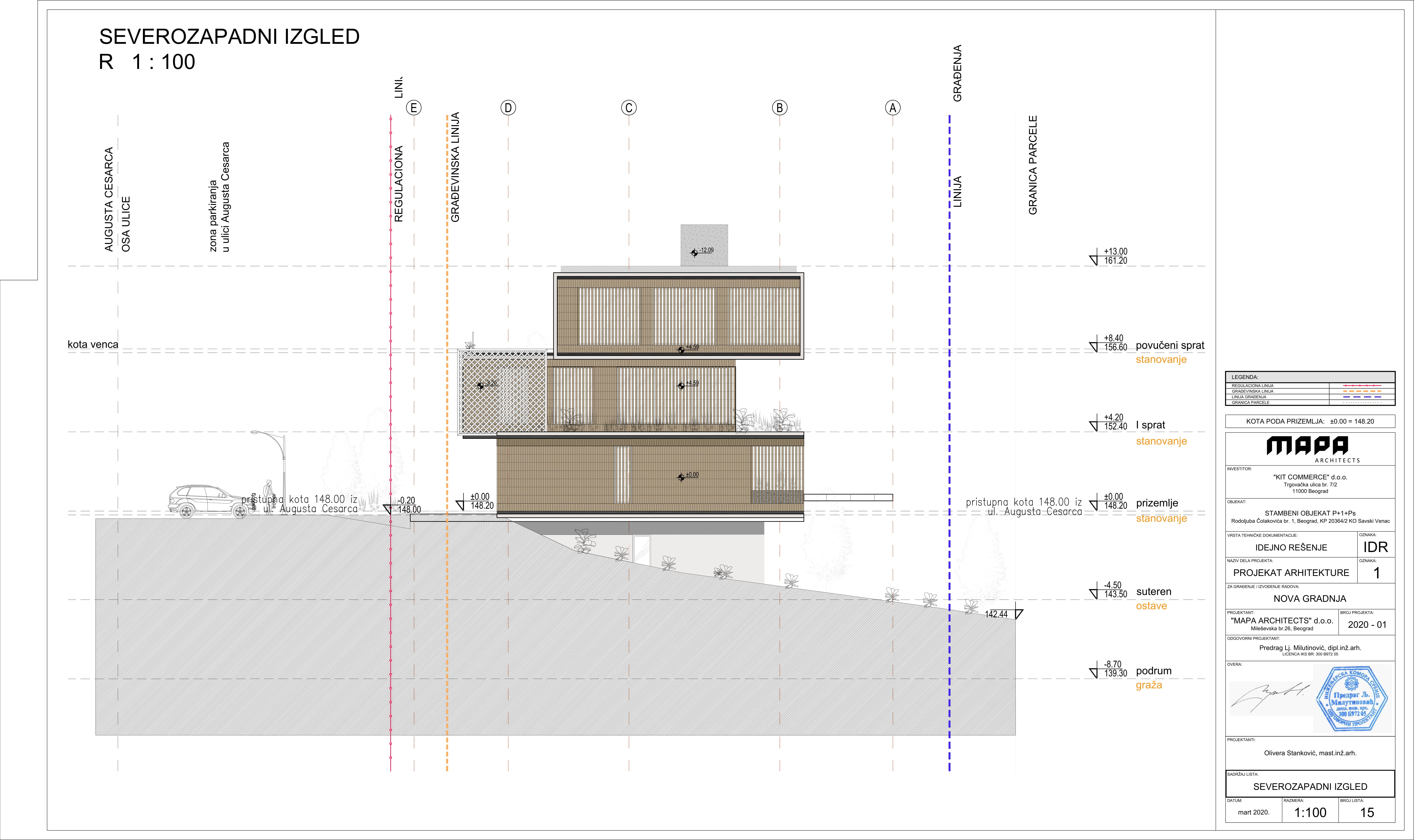Click the orange 'graža' label
This screenshot has height=840, width=1414.
(x=1148, y=685)
